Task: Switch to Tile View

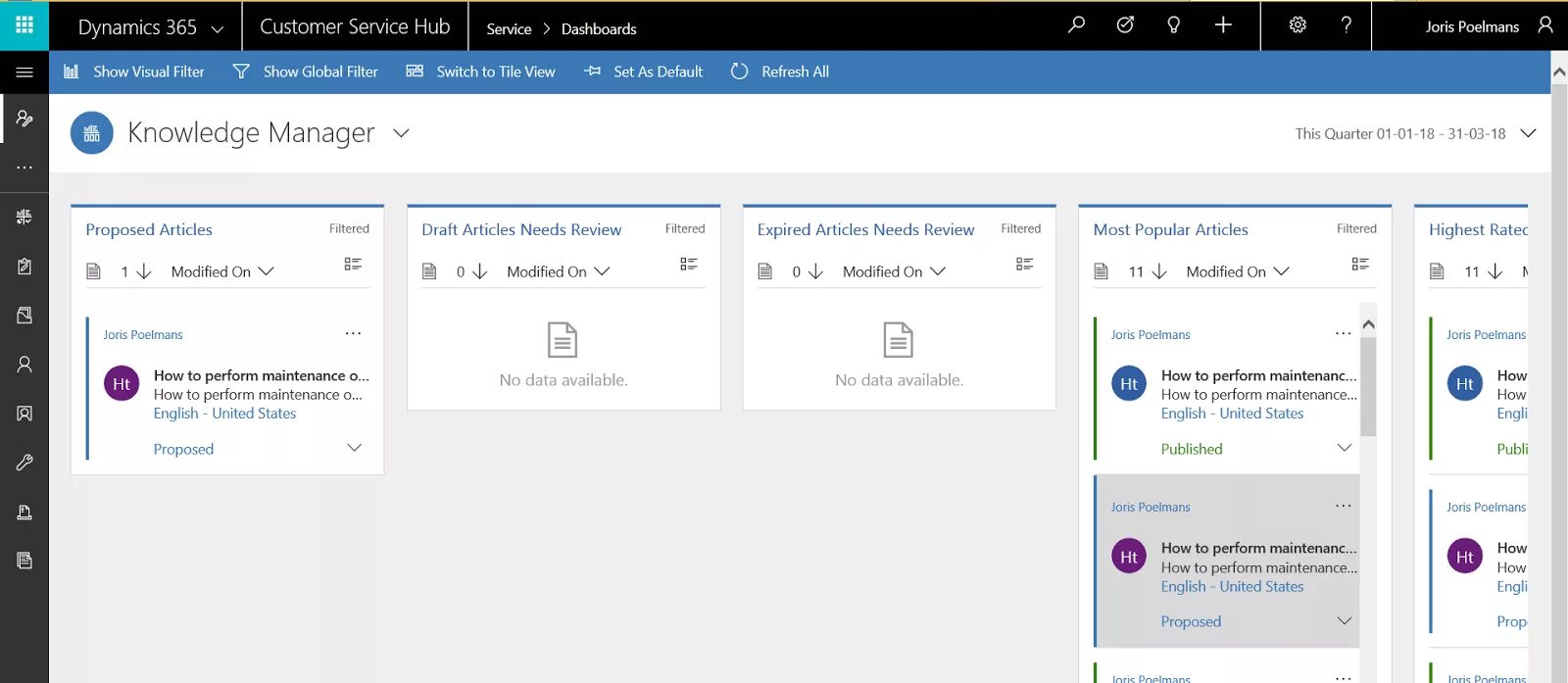Action: coord(481,72)
